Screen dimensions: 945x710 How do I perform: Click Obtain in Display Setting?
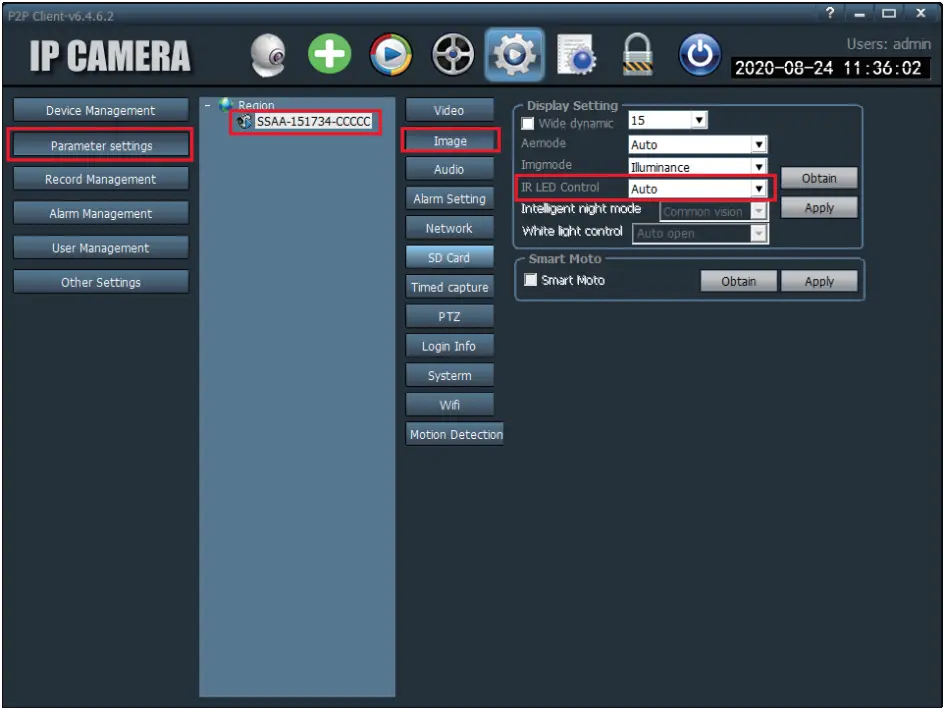(x=819, y=178)
